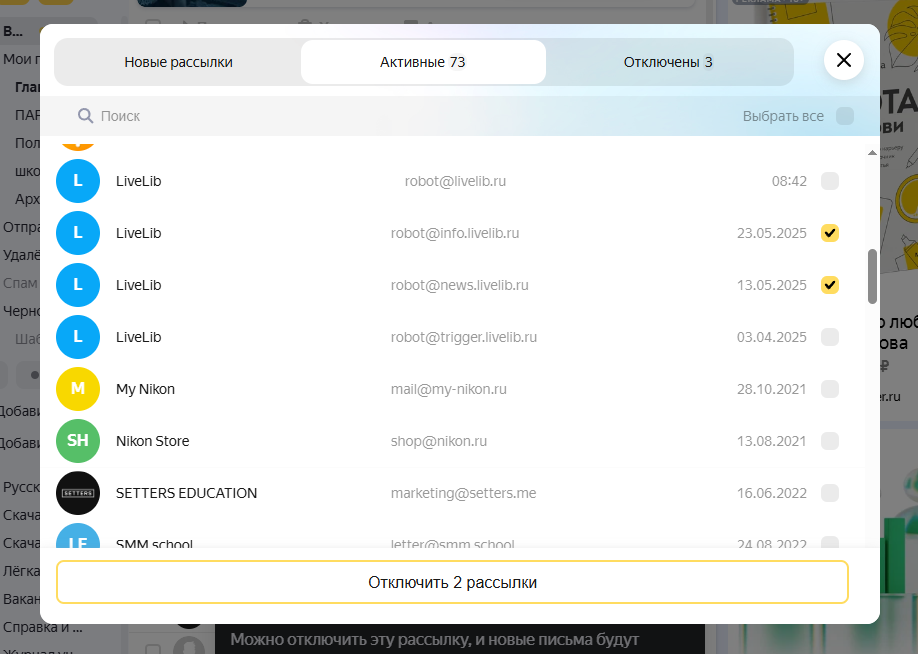Click the list's vertical scrollbar thumb
Screen dimensions: 918x654
pyautogui.click(x=872, y=275)
